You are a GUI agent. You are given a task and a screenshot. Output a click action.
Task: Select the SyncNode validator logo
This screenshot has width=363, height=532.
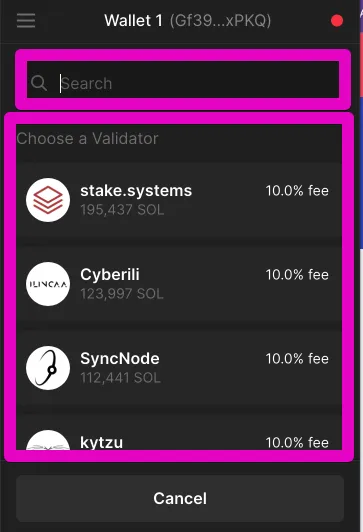[48, 368]
